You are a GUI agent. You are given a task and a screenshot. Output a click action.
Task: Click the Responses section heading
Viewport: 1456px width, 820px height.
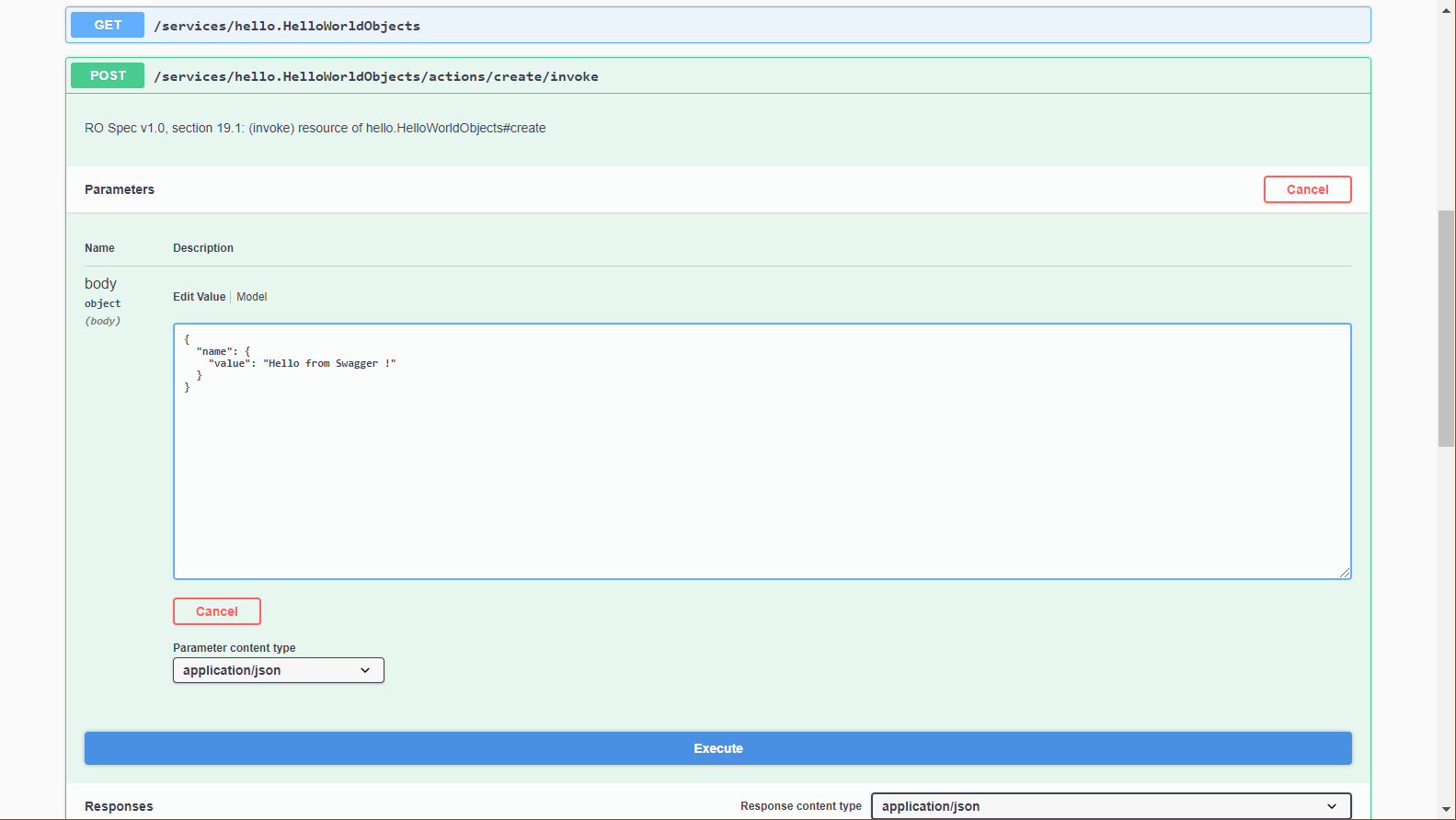(119, 806)
